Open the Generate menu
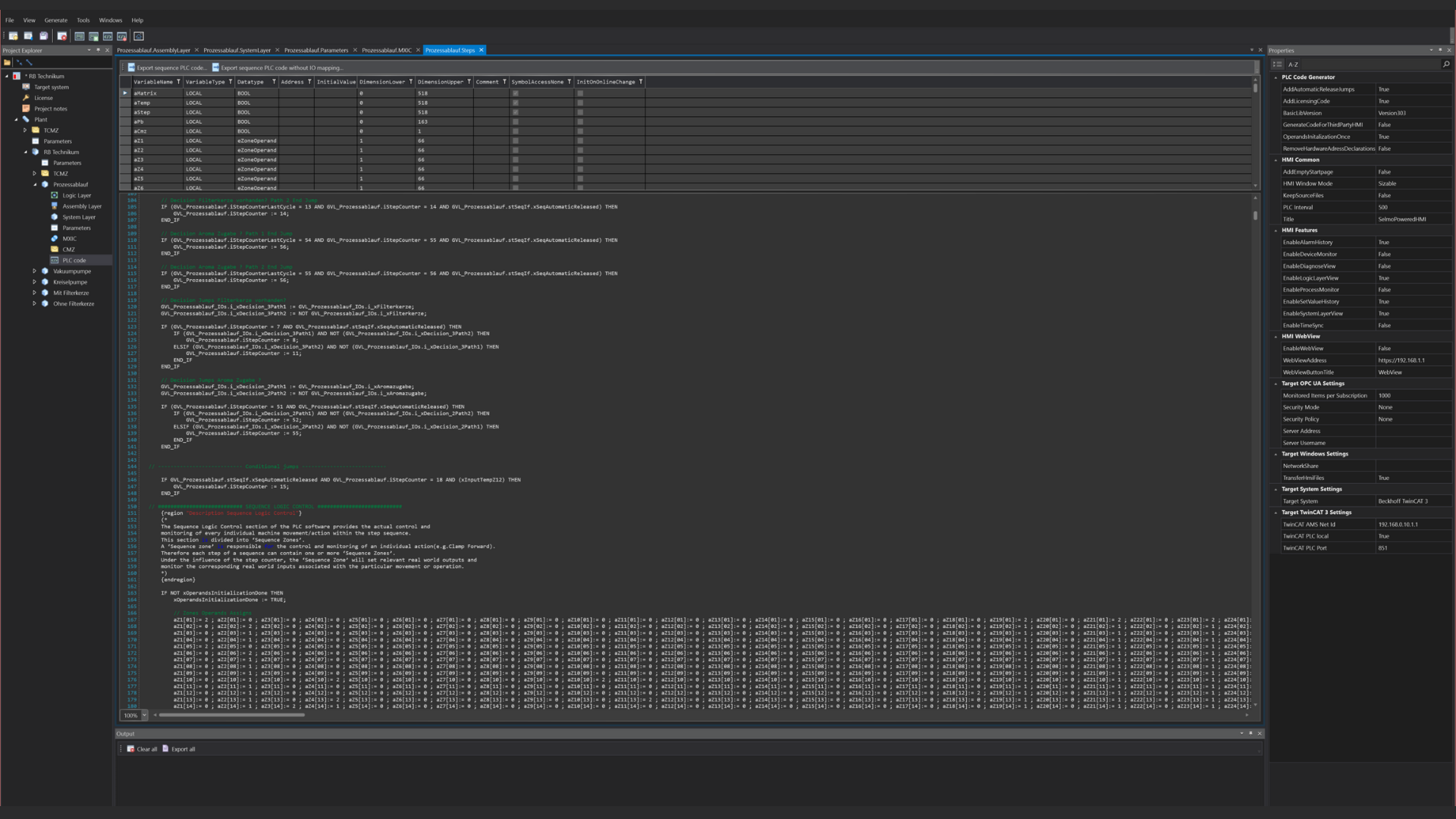The width and height of the screenshot is (1456, 819). [55, 20]
